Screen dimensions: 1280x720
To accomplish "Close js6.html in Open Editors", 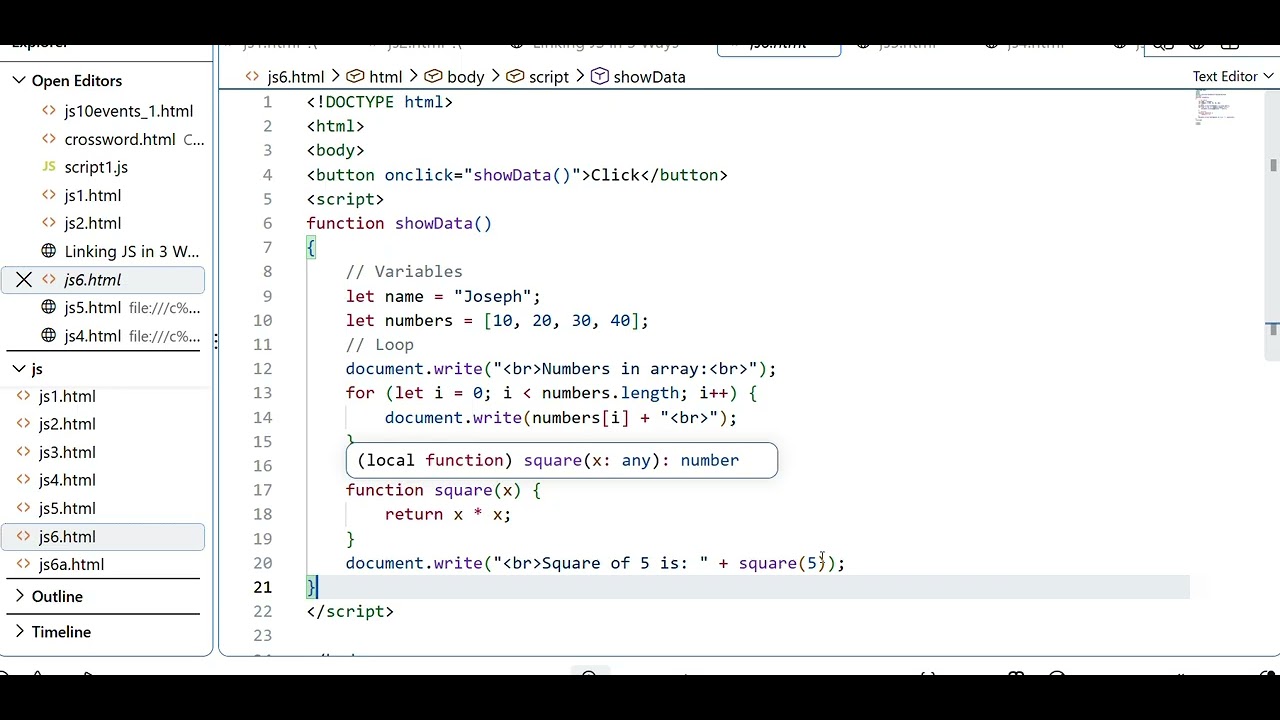I will tap(24, 280).
